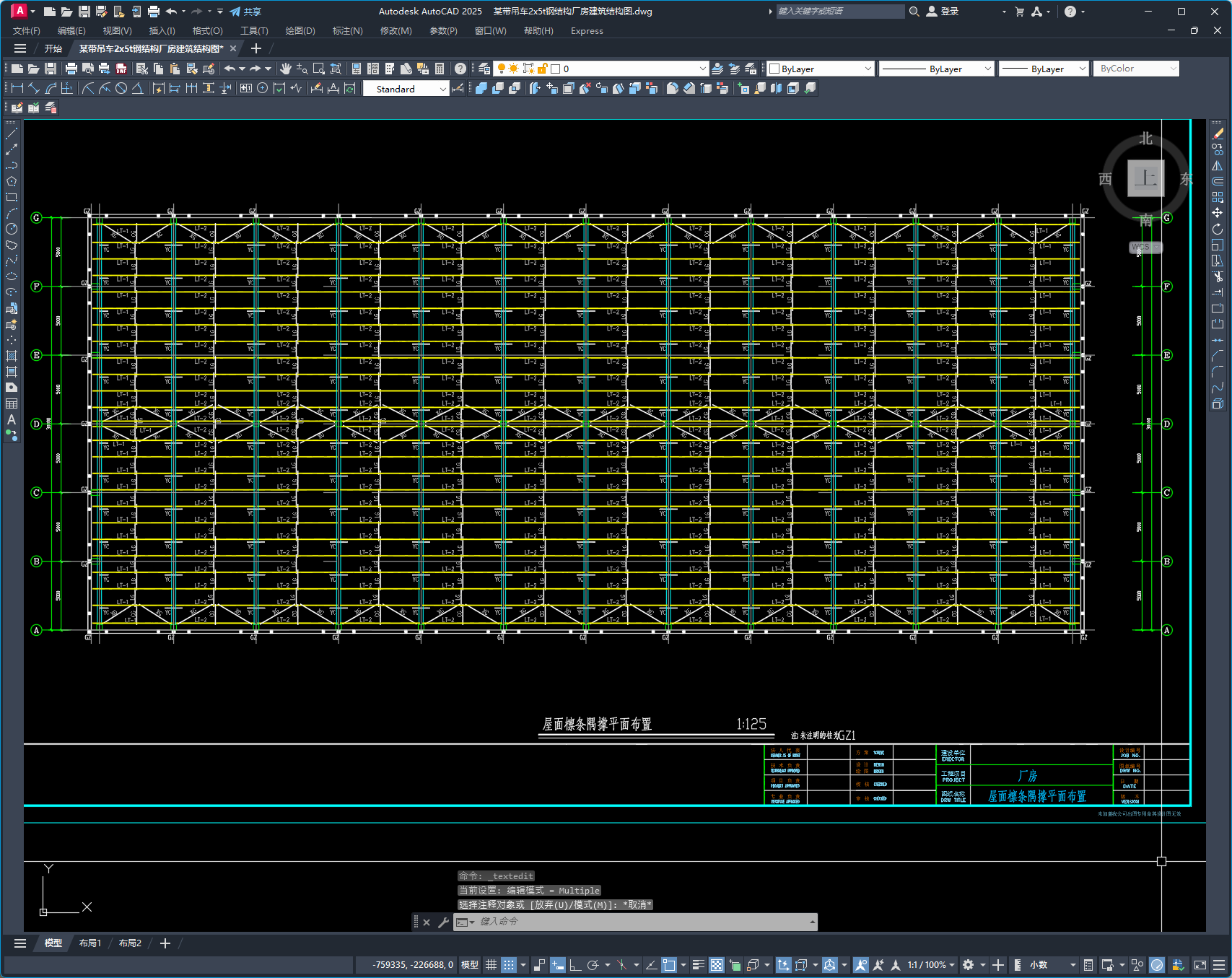Viewport: 1232px width, 978px height.
Task: Open the 标注(N) menu
Action: pos(347,31)
